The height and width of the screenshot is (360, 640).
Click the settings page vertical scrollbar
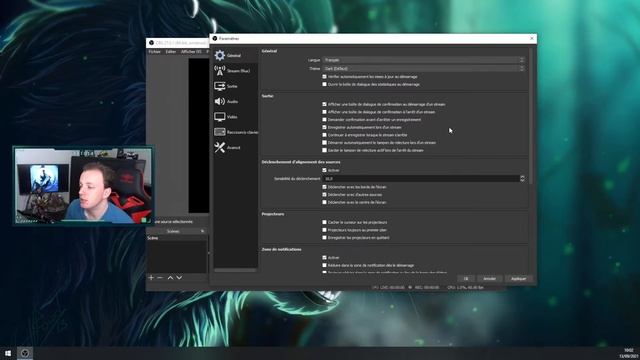pyautogui.click(x=531, y=116)
